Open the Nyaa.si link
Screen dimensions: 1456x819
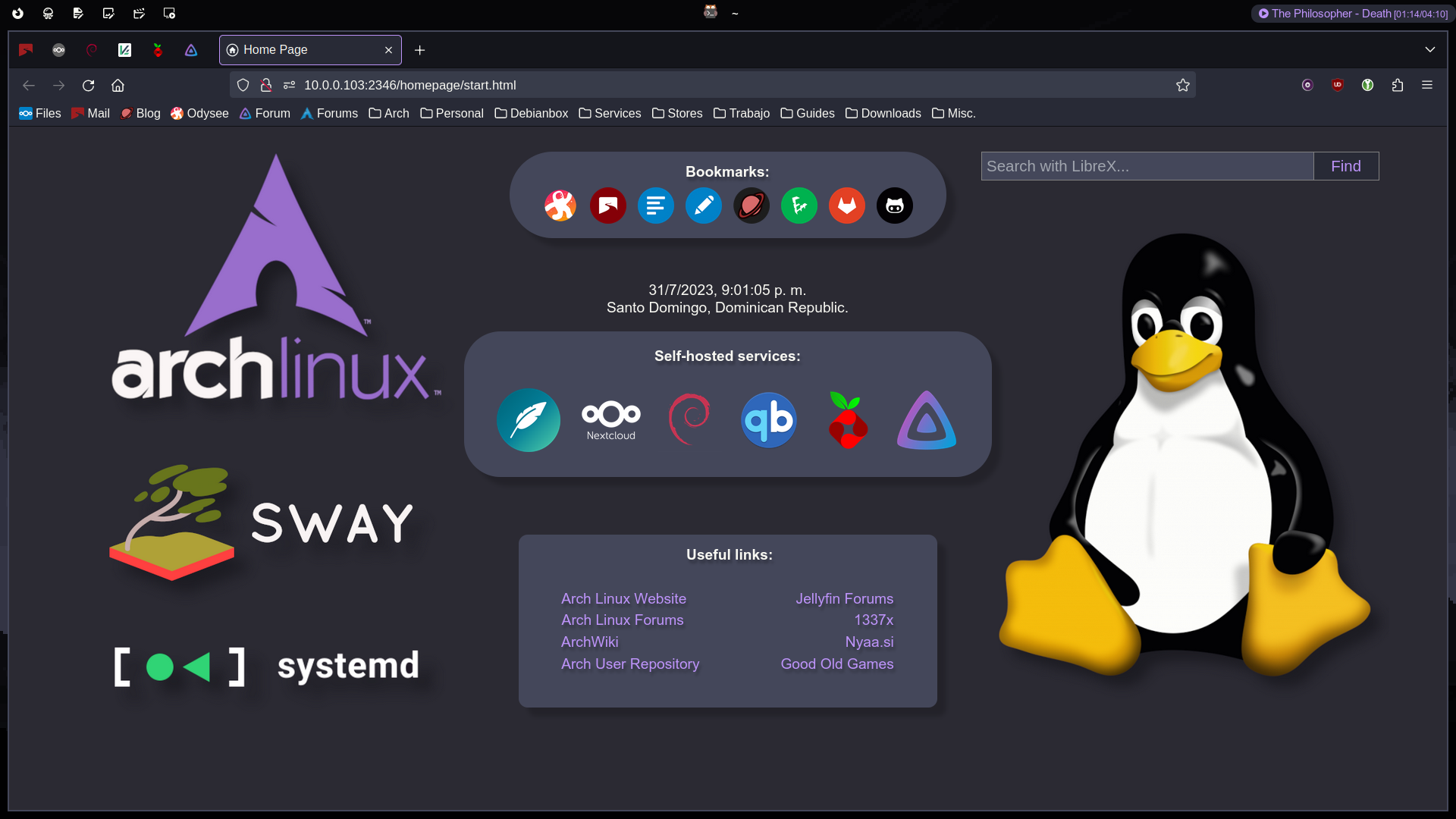(869, 642)
